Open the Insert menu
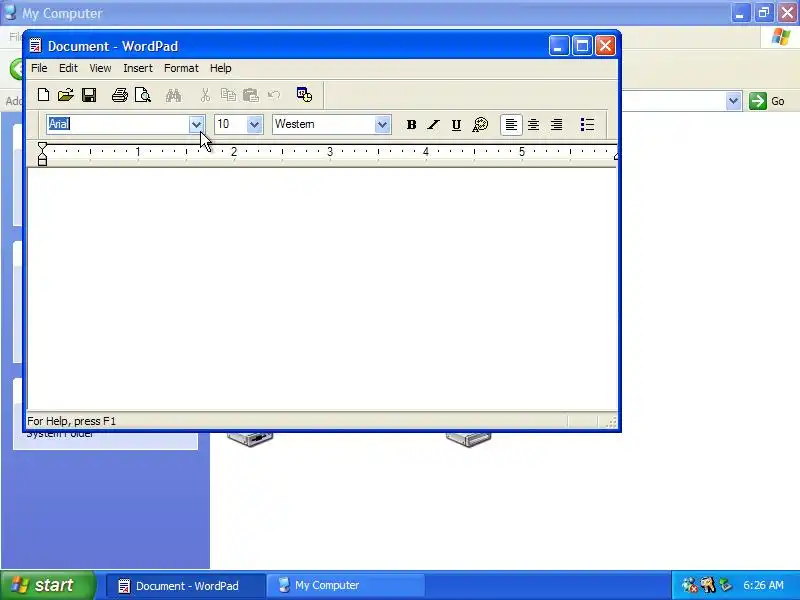The width and height of the screenshot is (800, 600). (138, 68)
